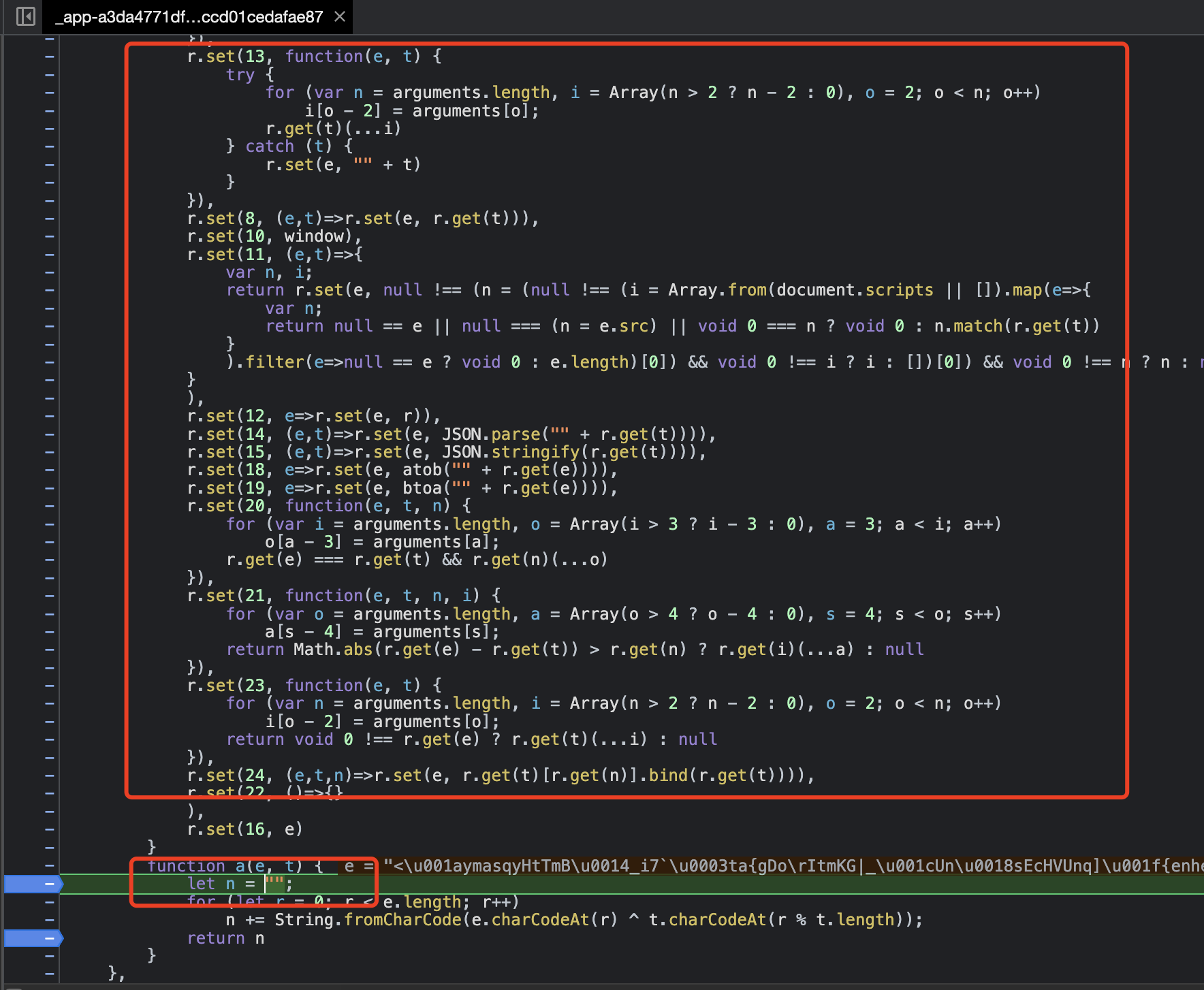Viewport: 1204px width, 990px height.
Task: Click 'atob' in the r.set(18) line
Action: pos(422,470)
